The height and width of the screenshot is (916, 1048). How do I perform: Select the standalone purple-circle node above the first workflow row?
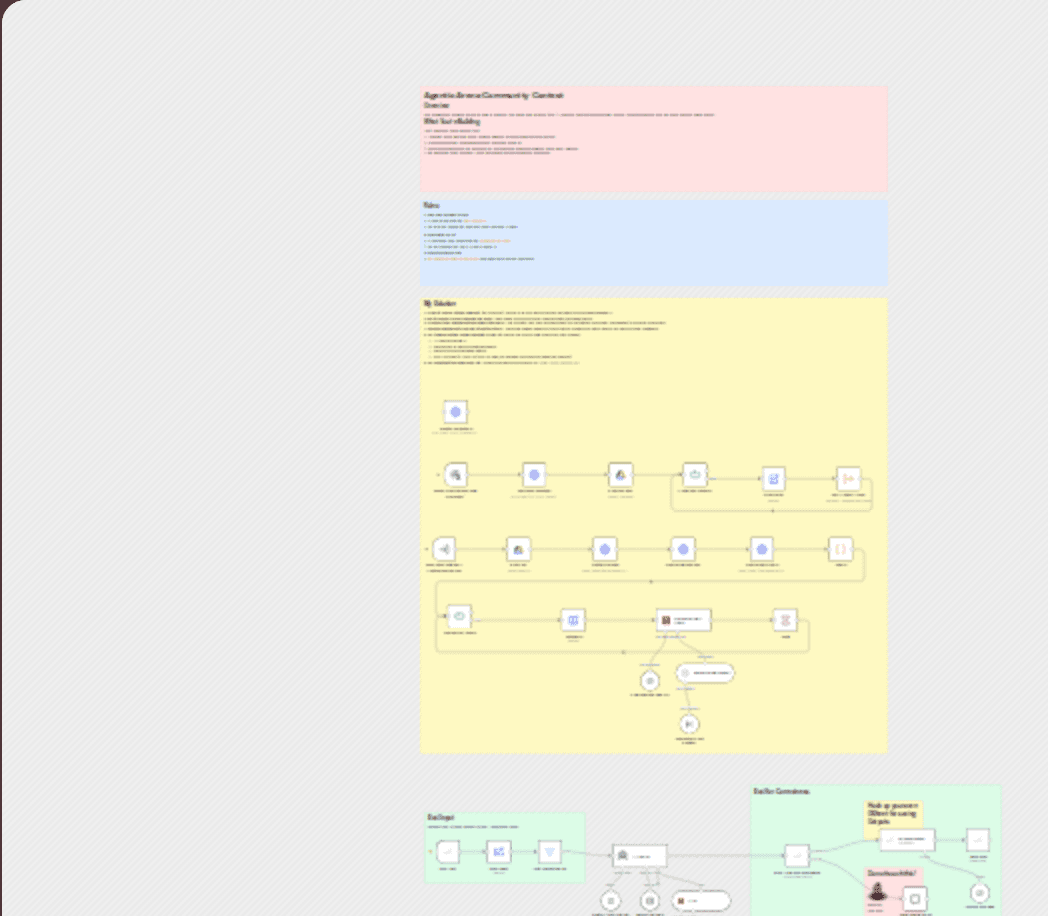coord(455,412)
